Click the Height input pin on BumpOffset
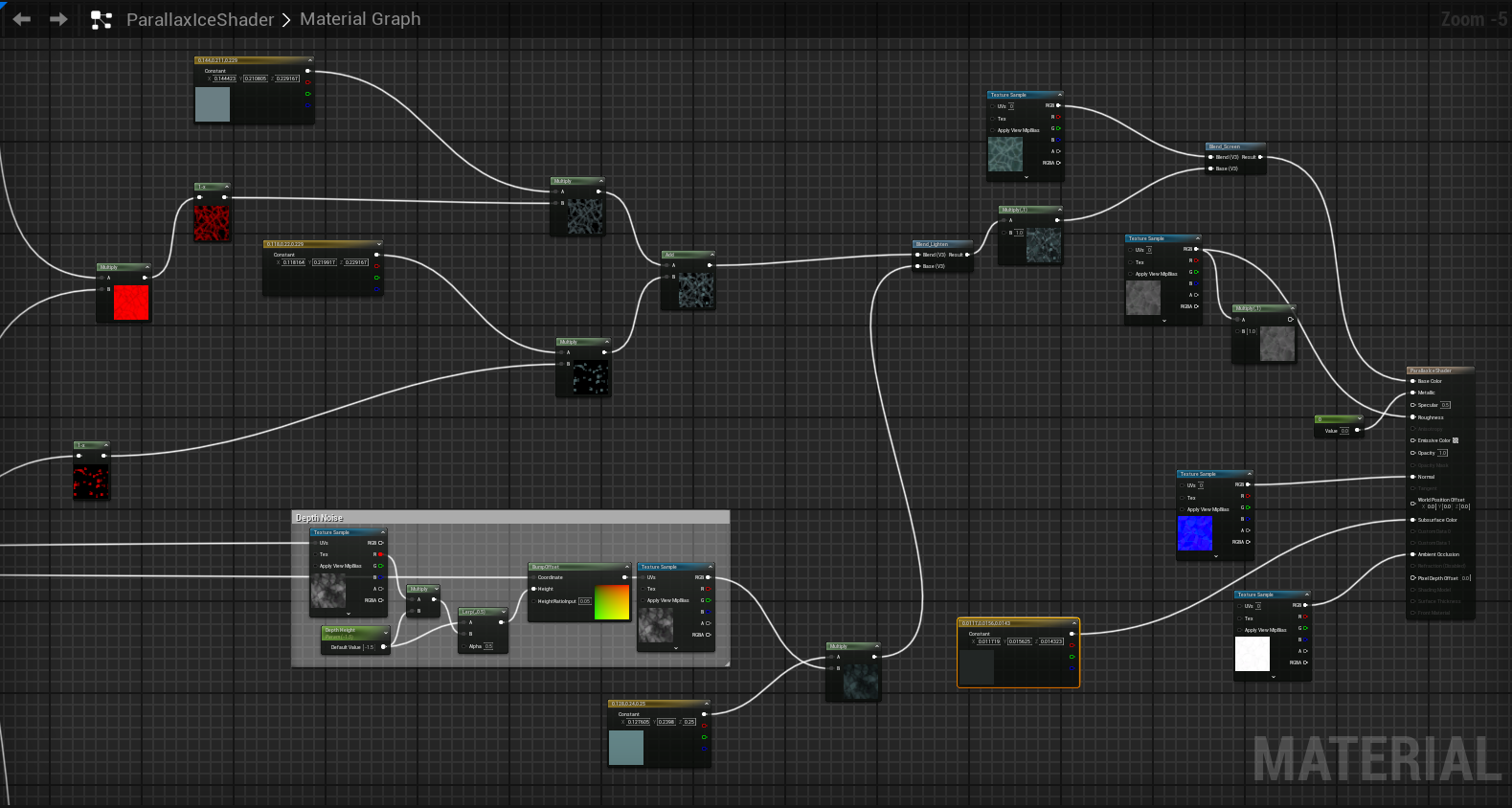 click(534, 589)
